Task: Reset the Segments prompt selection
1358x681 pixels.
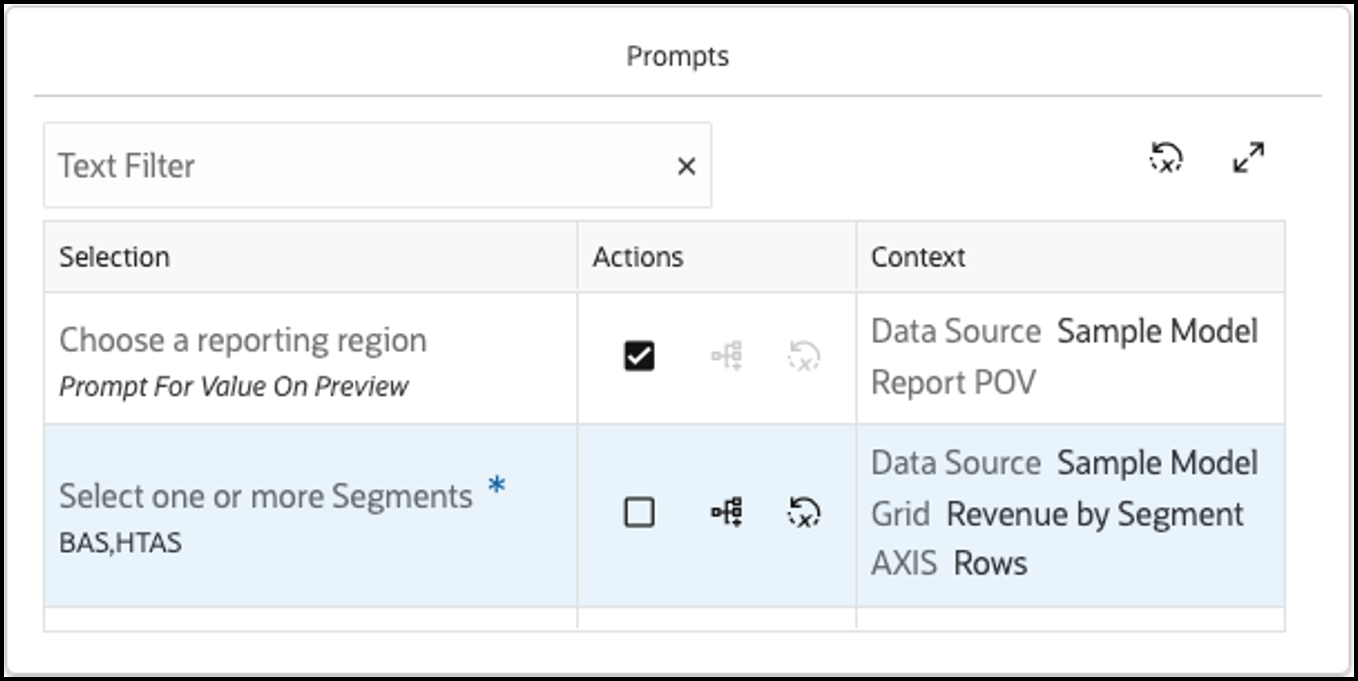Action: click(x=804, y=513)
